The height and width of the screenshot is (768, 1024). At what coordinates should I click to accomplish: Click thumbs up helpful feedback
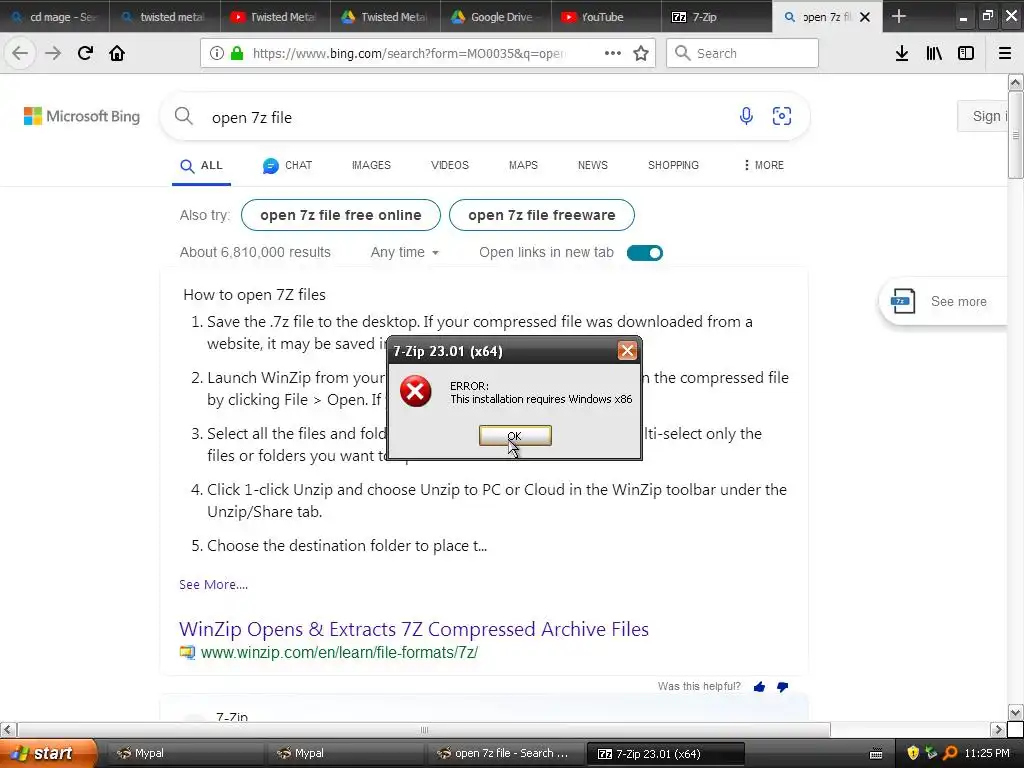(759, 686)
